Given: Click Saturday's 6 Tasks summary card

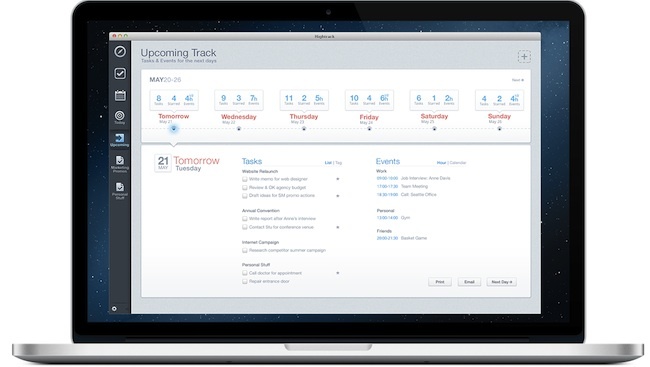Looking at the screenshot, I should (x=434, y=100).
